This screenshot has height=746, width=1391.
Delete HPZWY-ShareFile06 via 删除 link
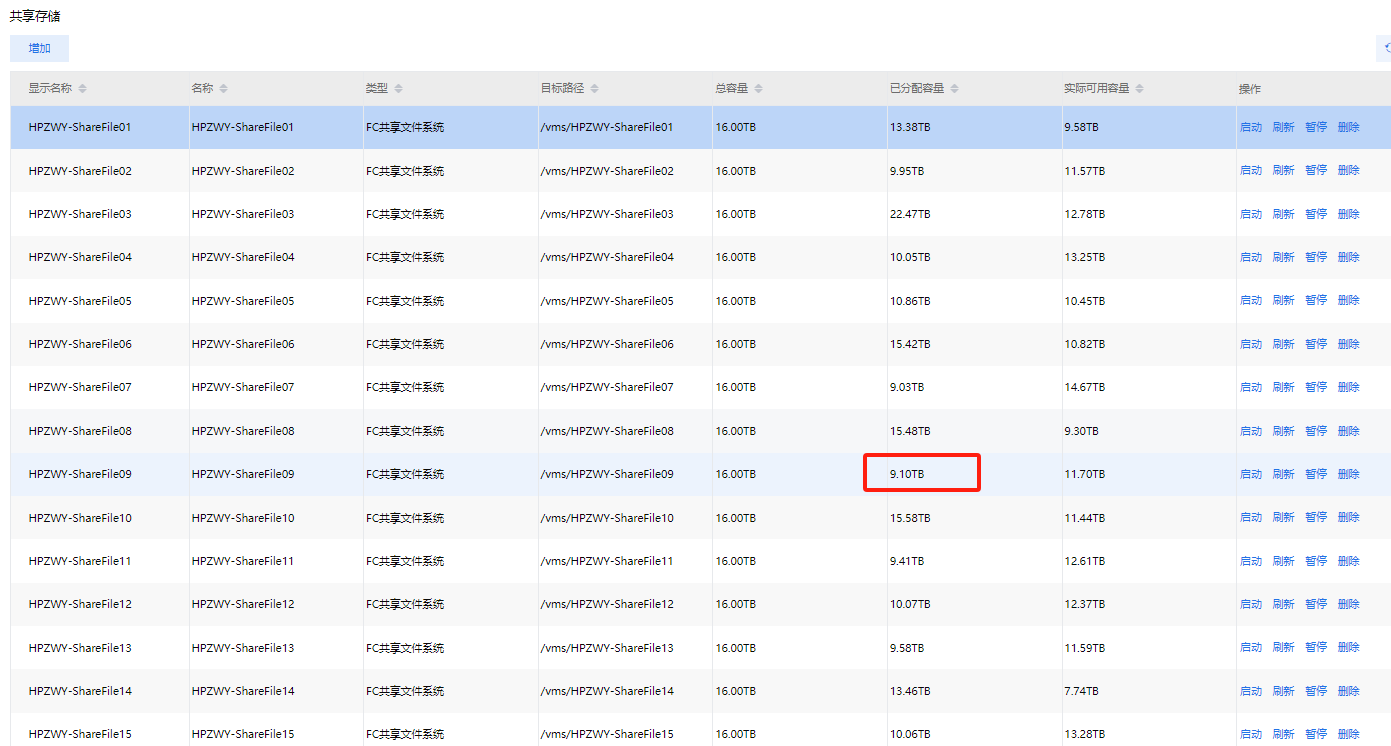point(1349,344)
